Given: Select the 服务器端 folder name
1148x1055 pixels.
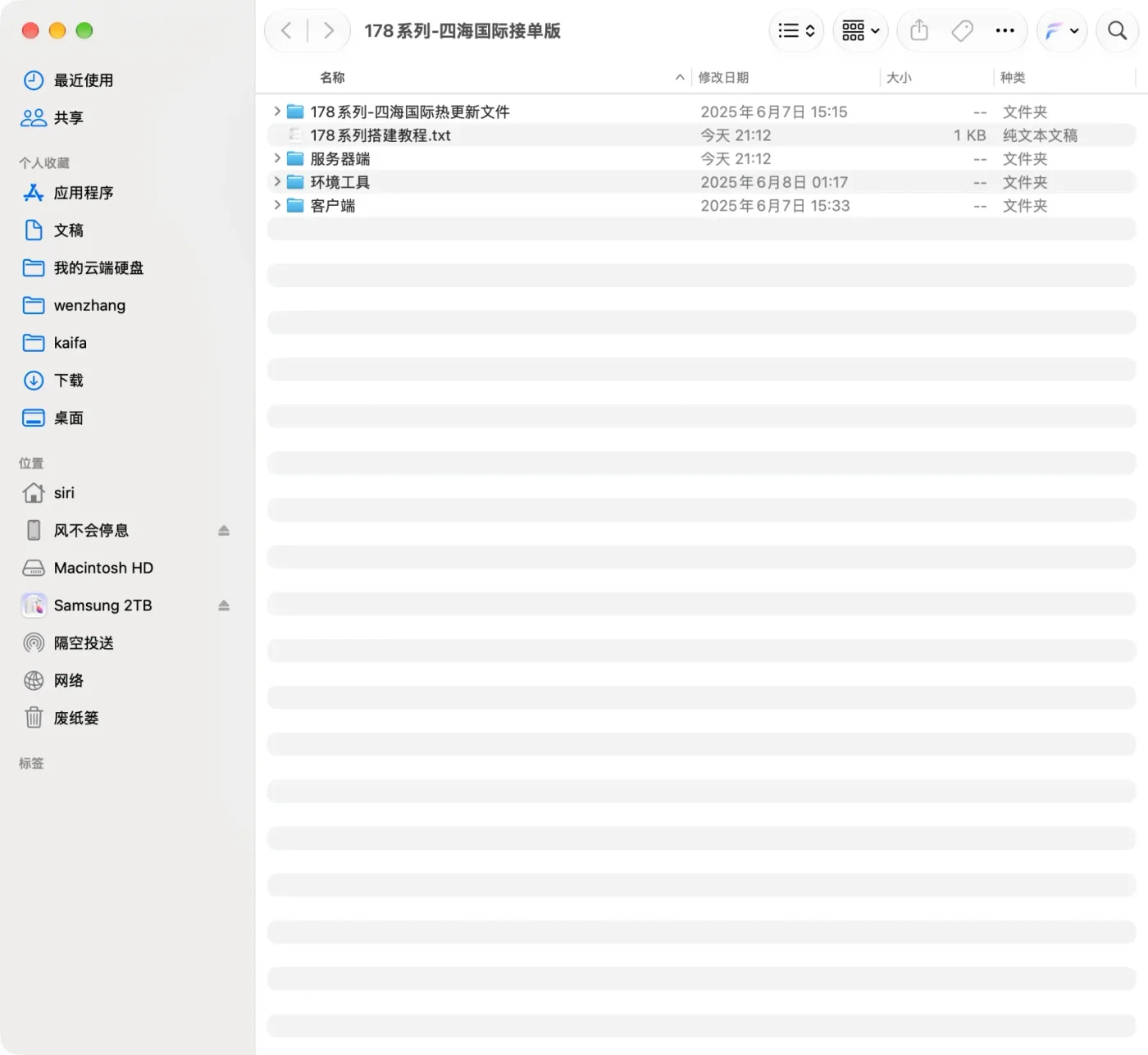Looking at the screenshot, I should (x=340, y=159).
